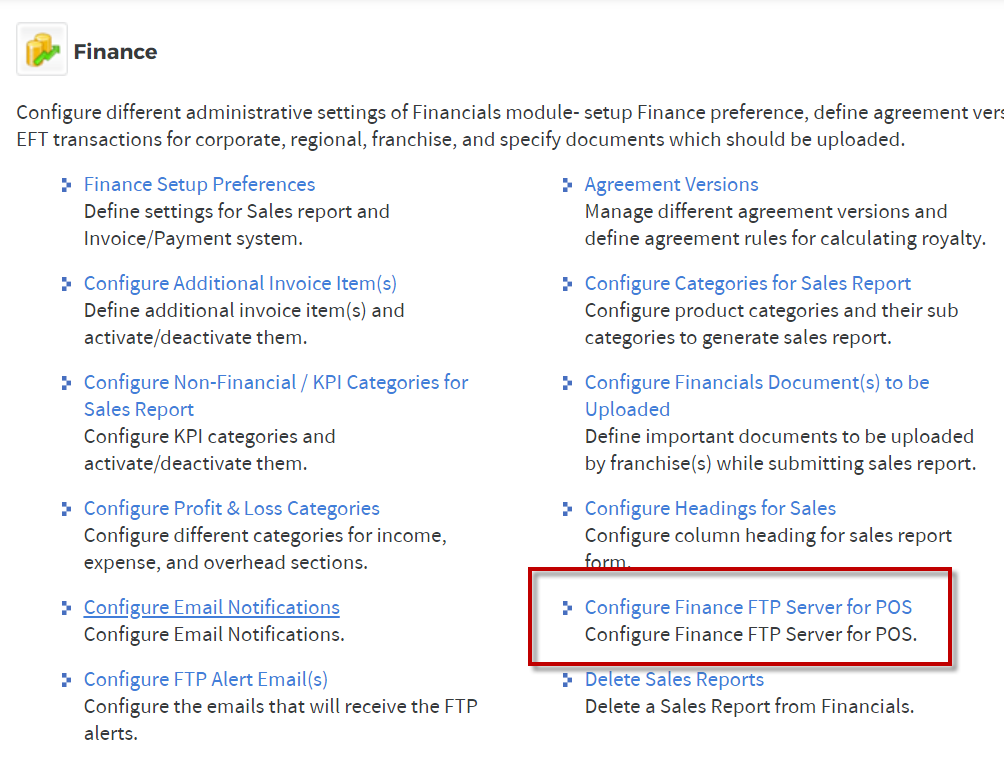Open Configure Categories for Sales Report

click(747, 283)
